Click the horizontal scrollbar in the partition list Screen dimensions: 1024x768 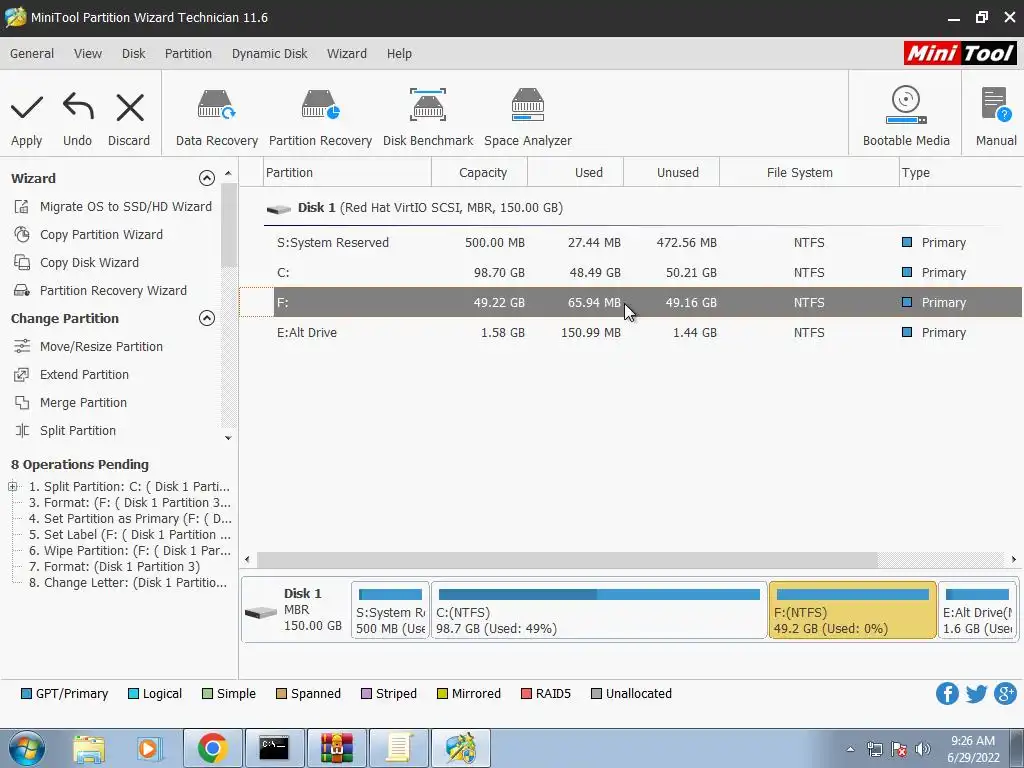567,559
